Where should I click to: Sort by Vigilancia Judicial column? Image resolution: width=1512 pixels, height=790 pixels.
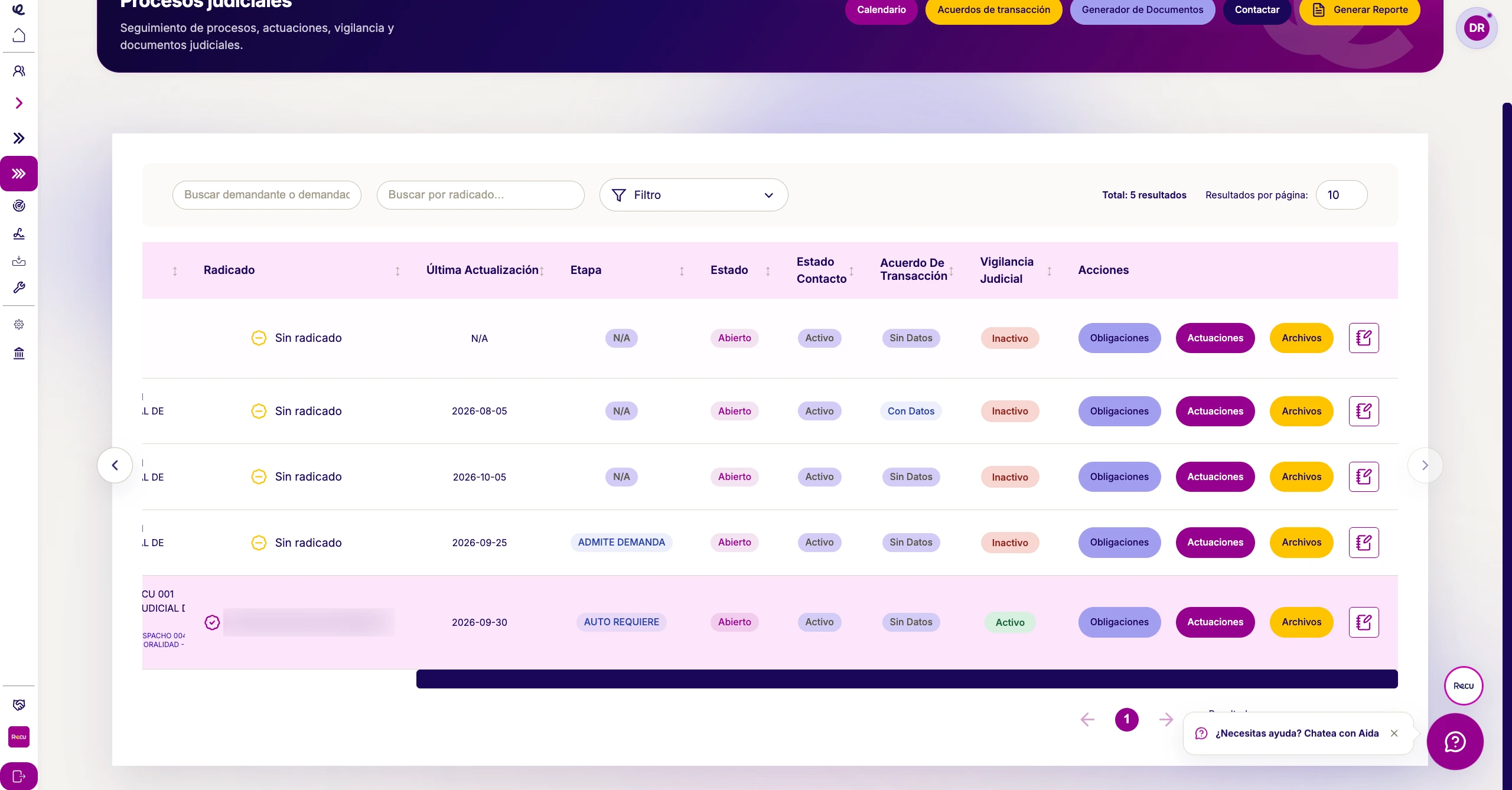point(1049,271)
